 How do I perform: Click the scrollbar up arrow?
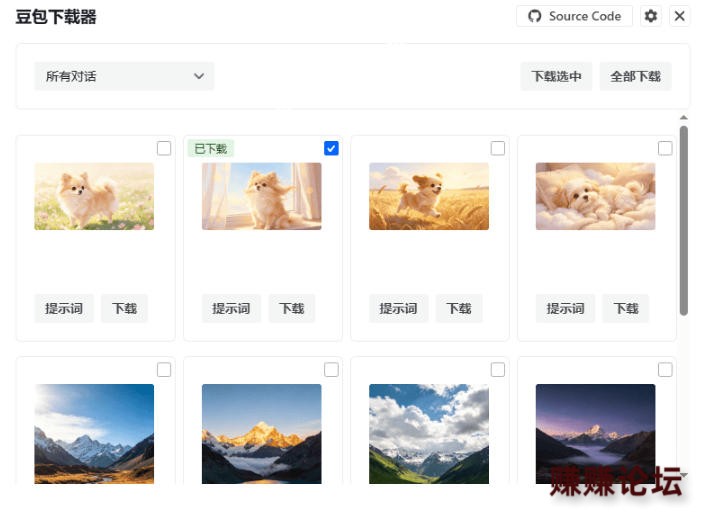point(683,118)
